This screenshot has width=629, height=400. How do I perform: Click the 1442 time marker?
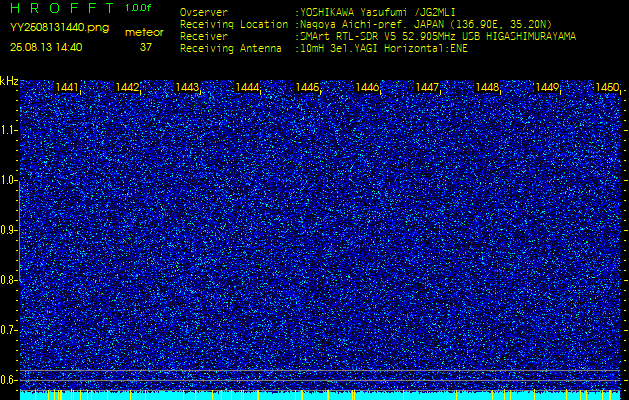(x=127, y=87)
